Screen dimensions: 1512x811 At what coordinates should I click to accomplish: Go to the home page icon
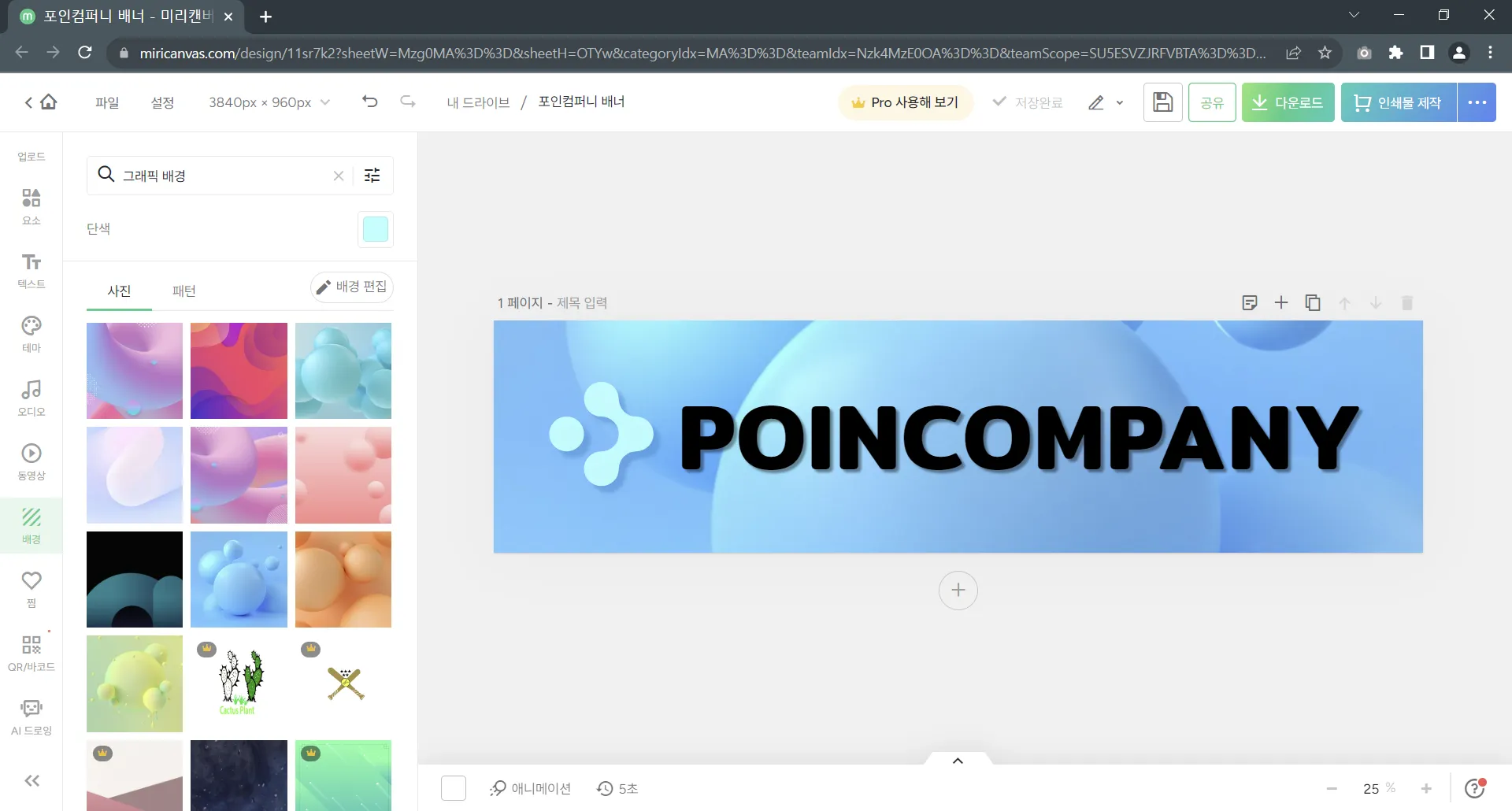tap(49, 102)
